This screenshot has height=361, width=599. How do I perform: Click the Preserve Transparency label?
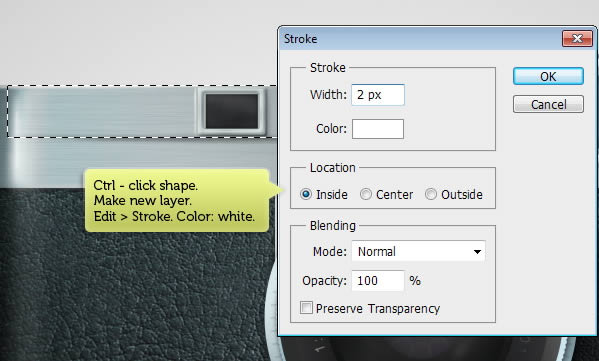pyautogui.click(x=378, y=308)
